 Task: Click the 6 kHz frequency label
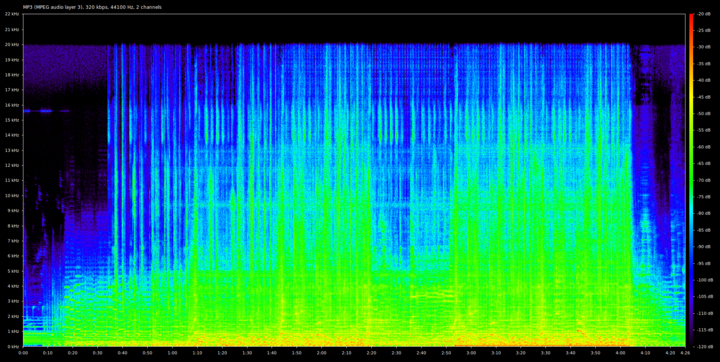12,256
